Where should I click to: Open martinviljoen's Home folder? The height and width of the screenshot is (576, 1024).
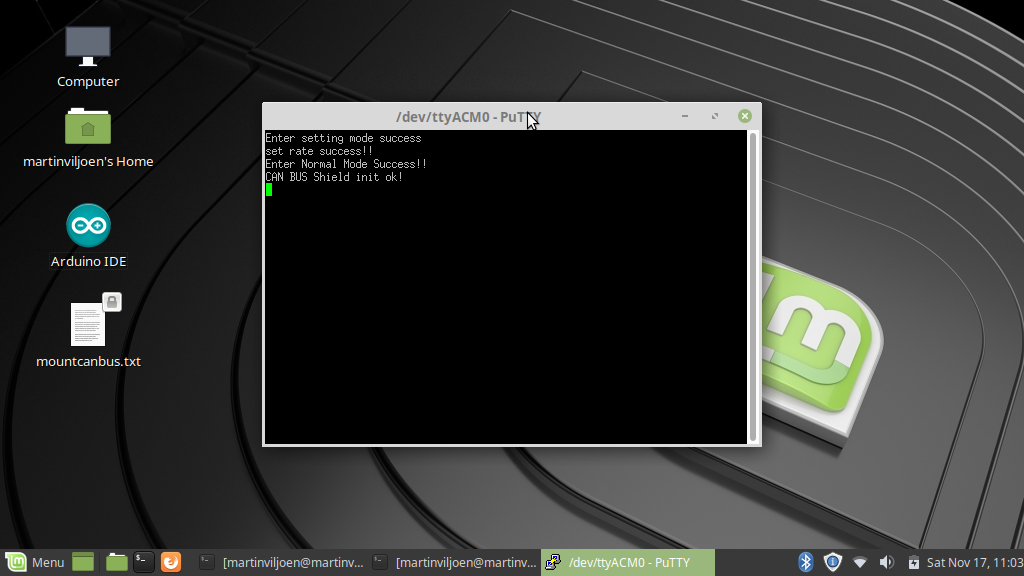click(x=88, y=128)
